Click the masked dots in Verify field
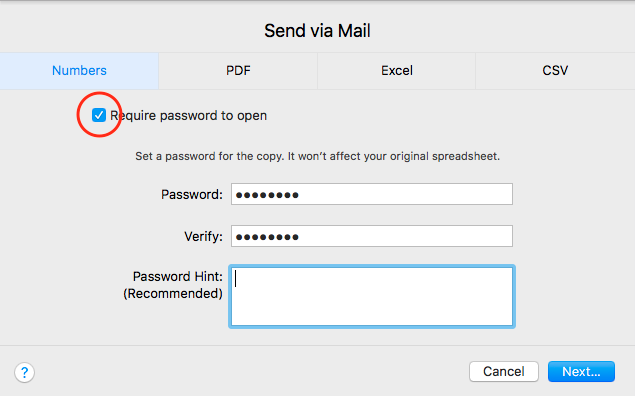The height and width of the screenshot is (396, 635). pyautogui.click(x=267, y=237)
